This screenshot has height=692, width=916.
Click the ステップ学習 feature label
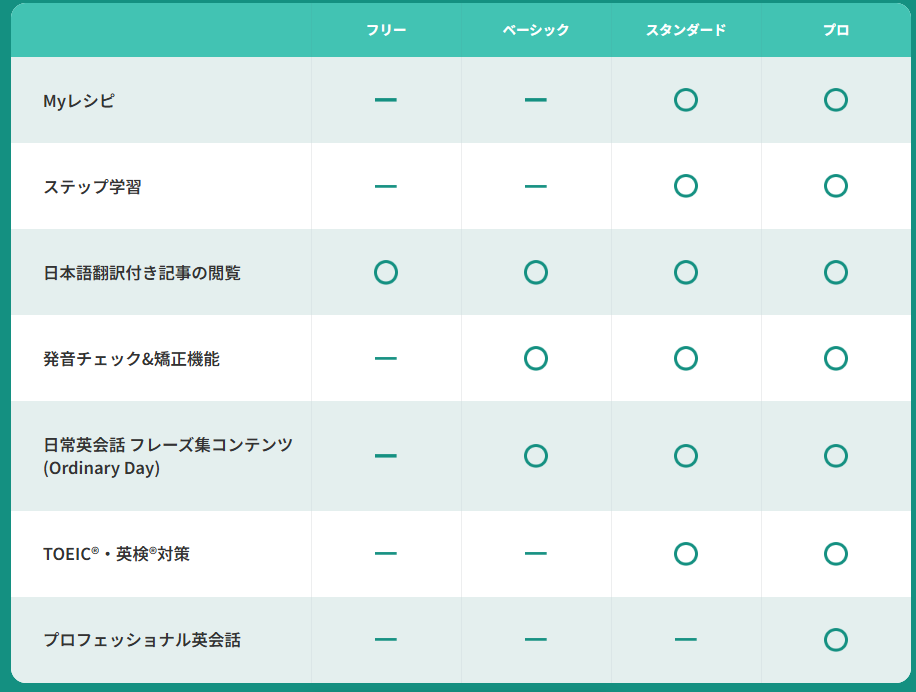coord(92,187)
